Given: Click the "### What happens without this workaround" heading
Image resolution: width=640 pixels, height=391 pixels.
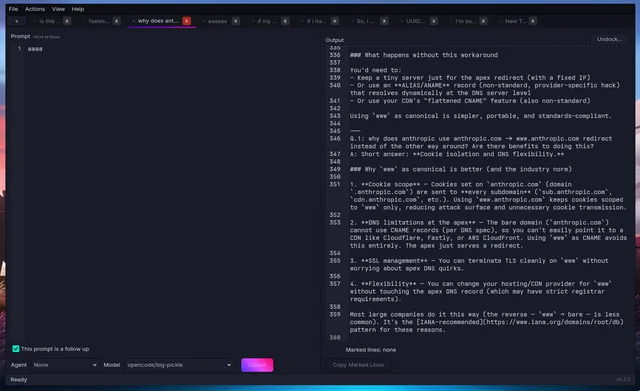Looking at the screenshot, I should pyautogui.click(x=424, y=55).
